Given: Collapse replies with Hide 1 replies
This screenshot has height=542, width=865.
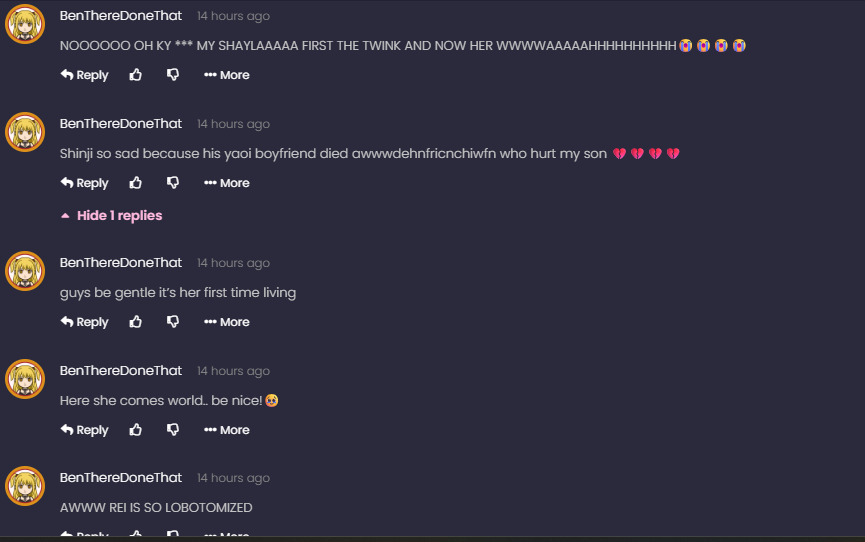Looking at the screenshot, I should coord(111,215).
